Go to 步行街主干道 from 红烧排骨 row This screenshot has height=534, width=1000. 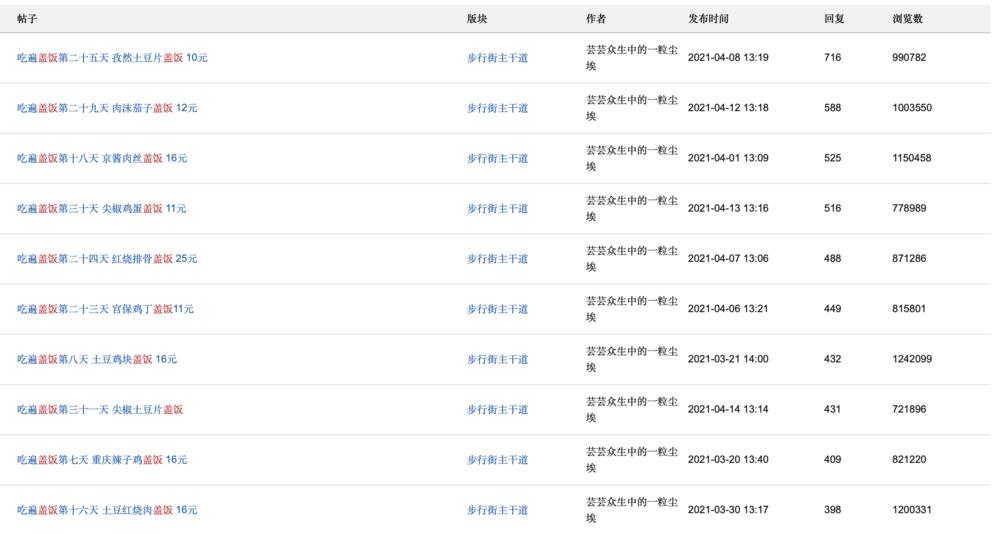point(497,259)
